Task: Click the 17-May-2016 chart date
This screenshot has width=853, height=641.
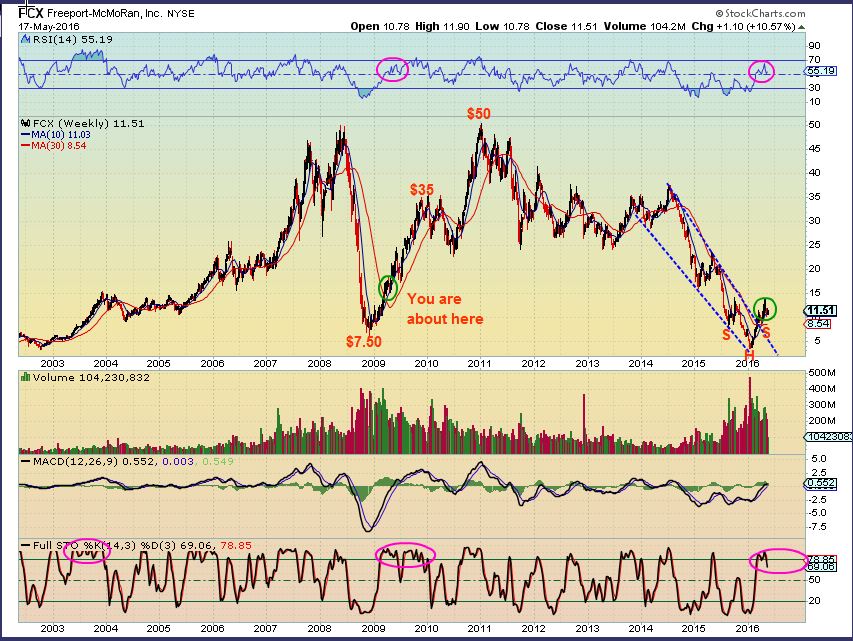Action: 49,26
